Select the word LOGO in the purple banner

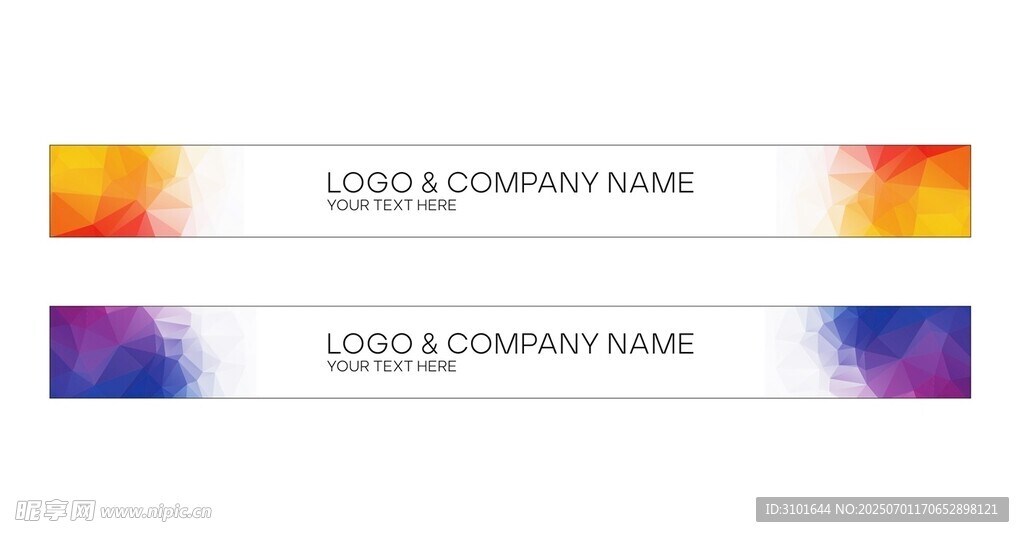click(x=370, y=344)
